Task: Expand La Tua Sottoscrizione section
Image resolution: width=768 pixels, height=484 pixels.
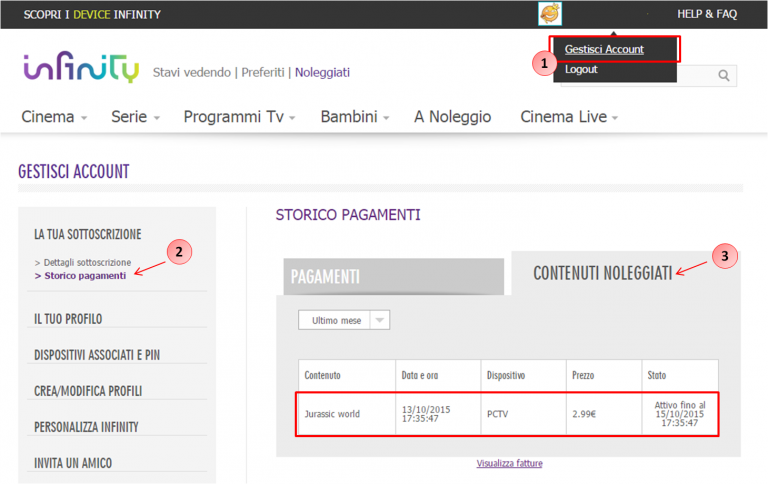Action: pyautogui.click(x=88, y=234)
